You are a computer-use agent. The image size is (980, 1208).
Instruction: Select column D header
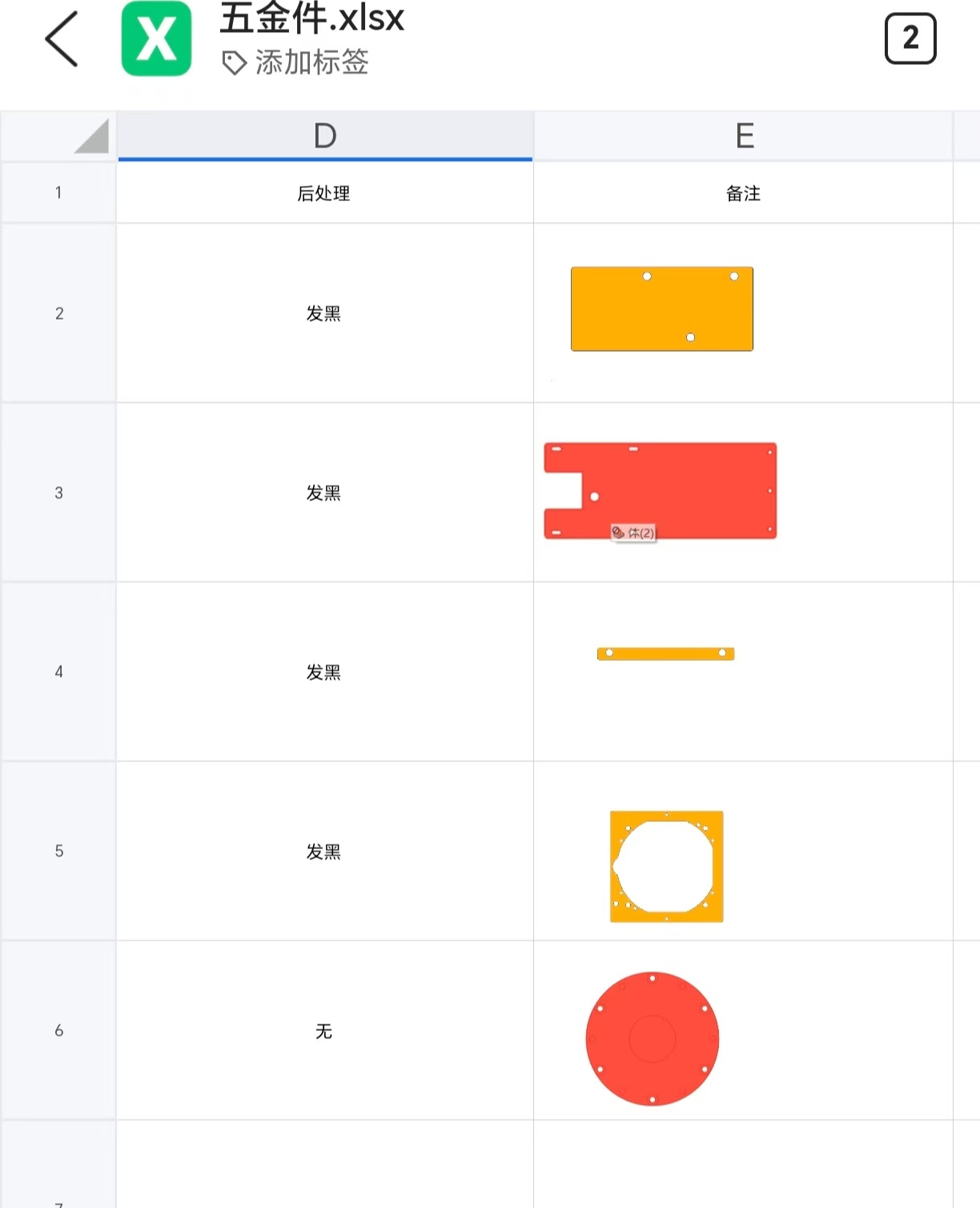[x=325, y=136]
